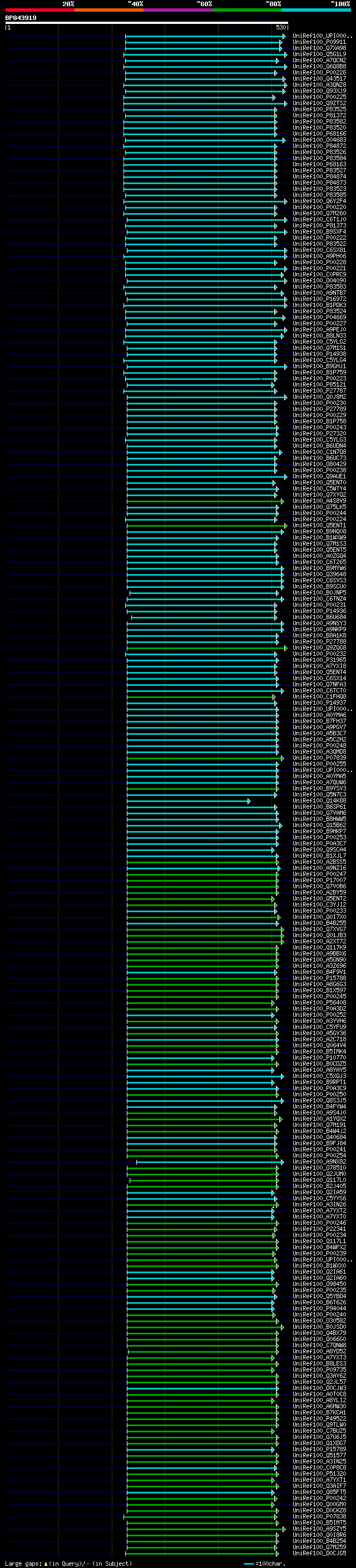The height and width of the screenshot is (1568, 356).
Task: Choose hit UniRef100_B8LN33
Action: click(319, 336)
